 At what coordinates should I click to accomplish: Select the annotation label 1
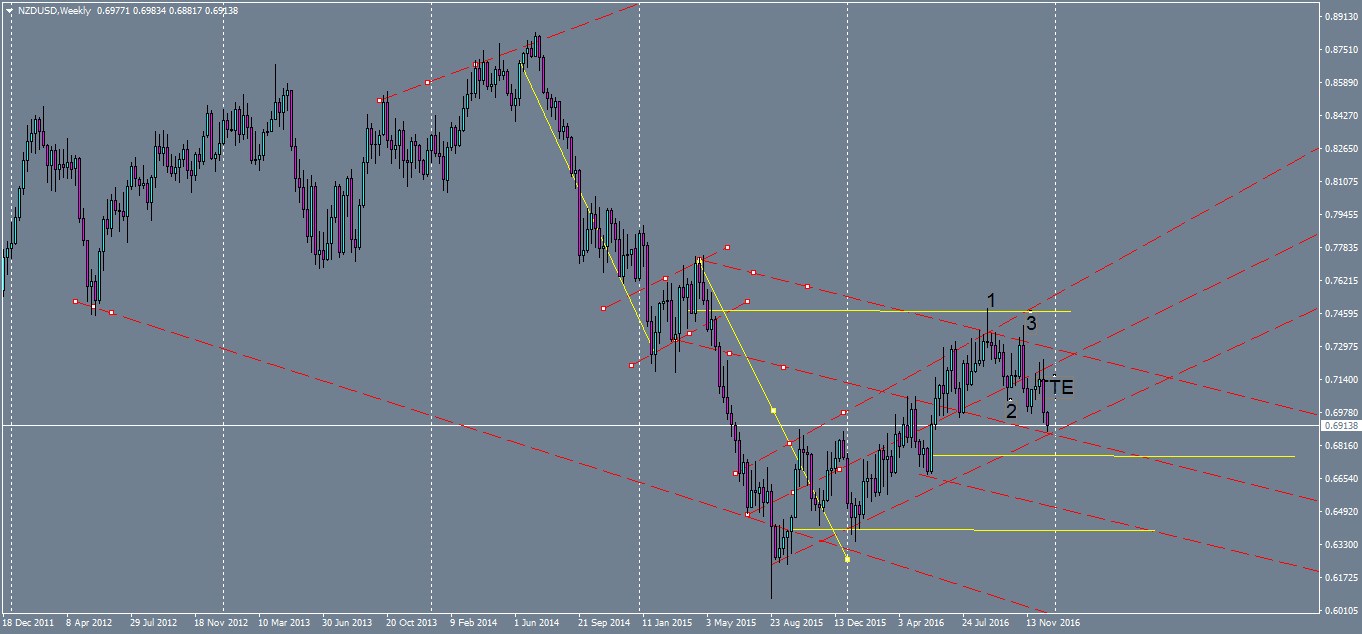coord(991,299)
